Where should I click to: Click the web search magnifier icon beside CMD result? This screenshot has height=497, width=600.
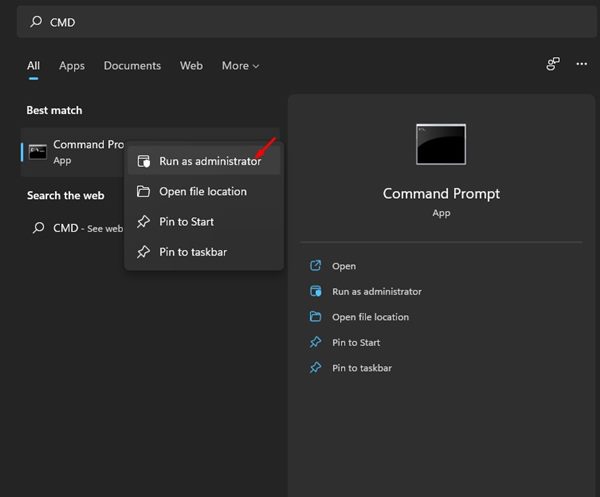pyautogui.click(x=38, y=228)
